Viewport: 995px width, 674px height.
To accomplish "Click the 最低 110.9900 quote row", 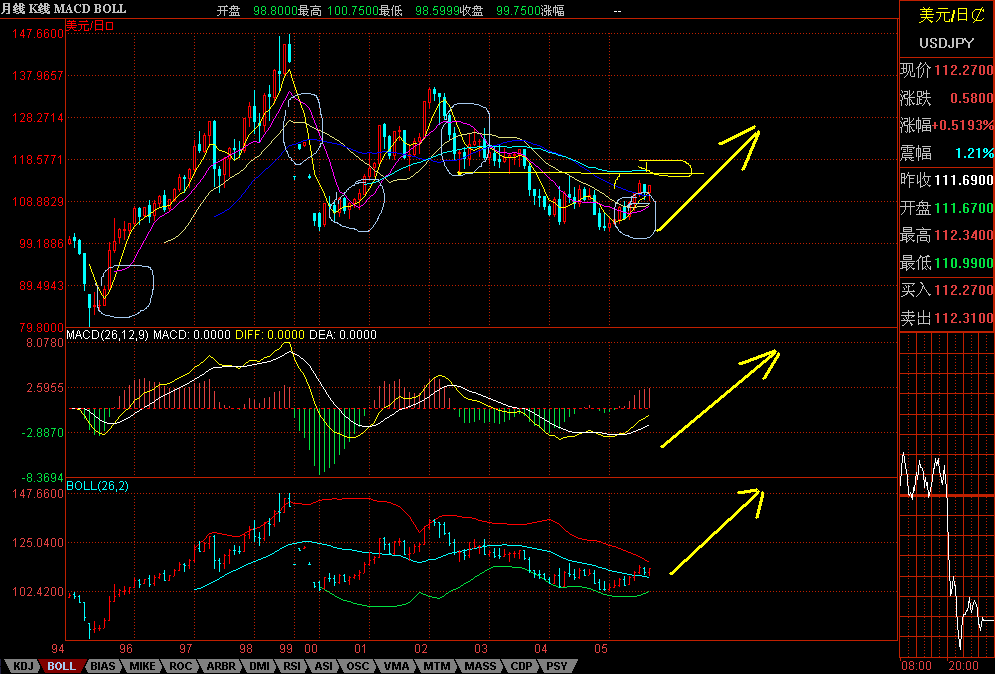I will click(946, 263).
